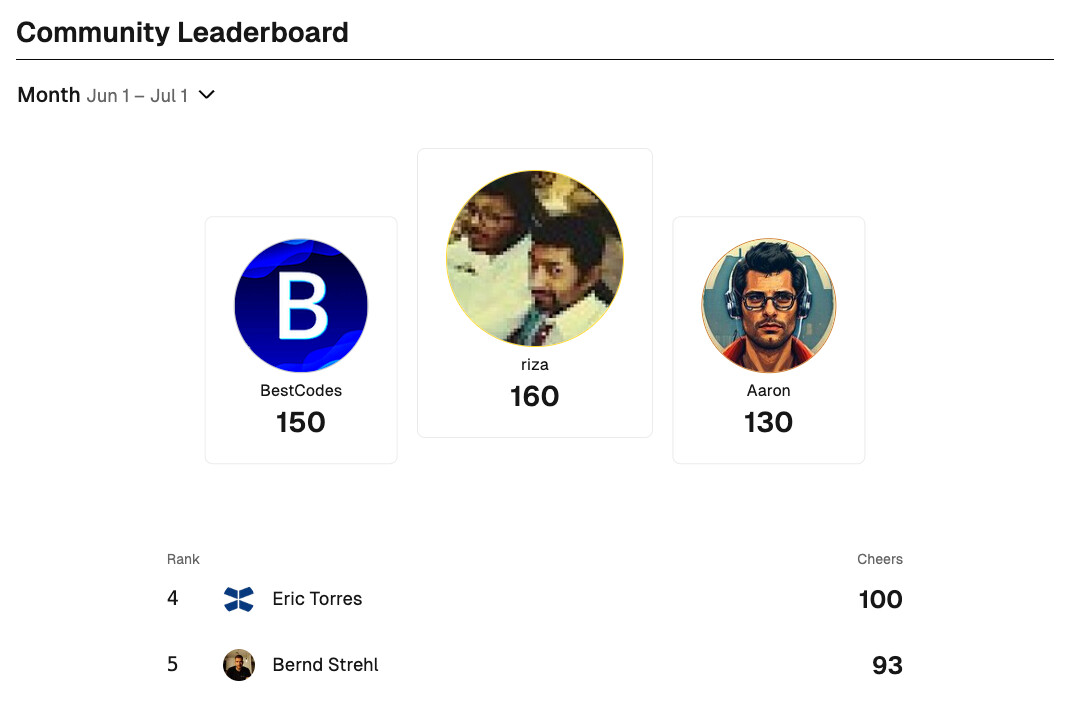
Task: Click riza's 160 cheers score
Action: [535, 396]
